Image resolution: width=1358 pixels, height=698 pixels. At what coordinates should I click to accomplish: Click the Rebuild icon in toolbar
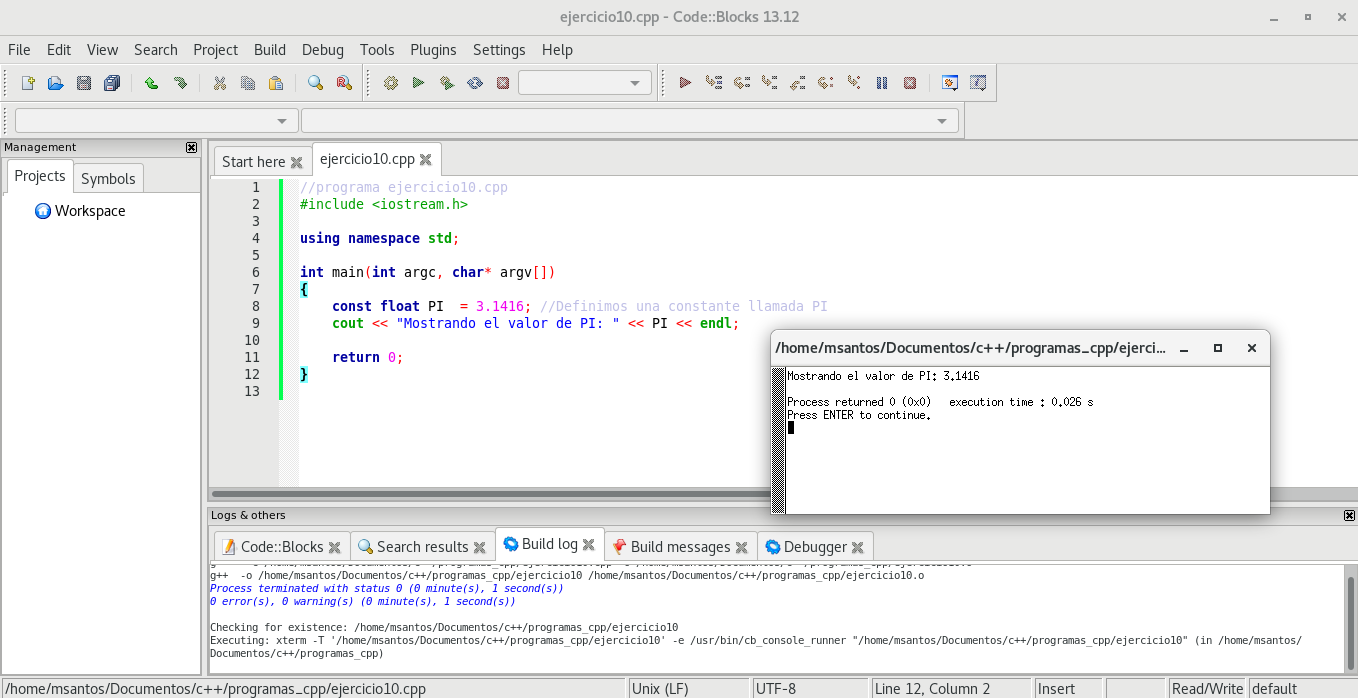[475, 83]
